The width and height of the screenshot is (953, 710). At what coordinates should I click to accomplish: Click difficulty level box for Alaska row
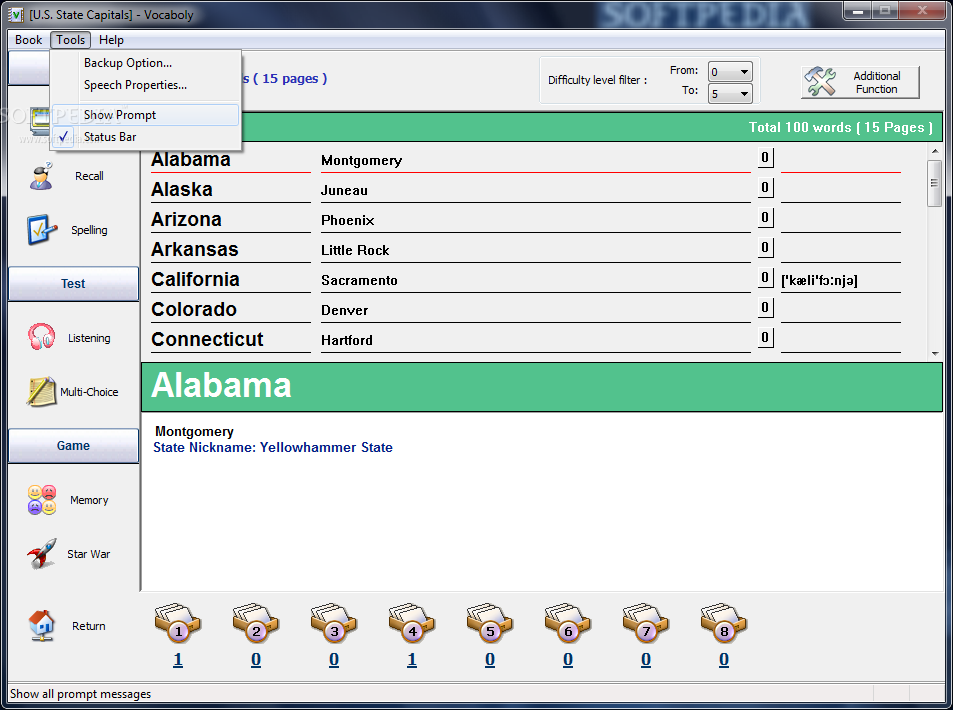coord(765,187)
